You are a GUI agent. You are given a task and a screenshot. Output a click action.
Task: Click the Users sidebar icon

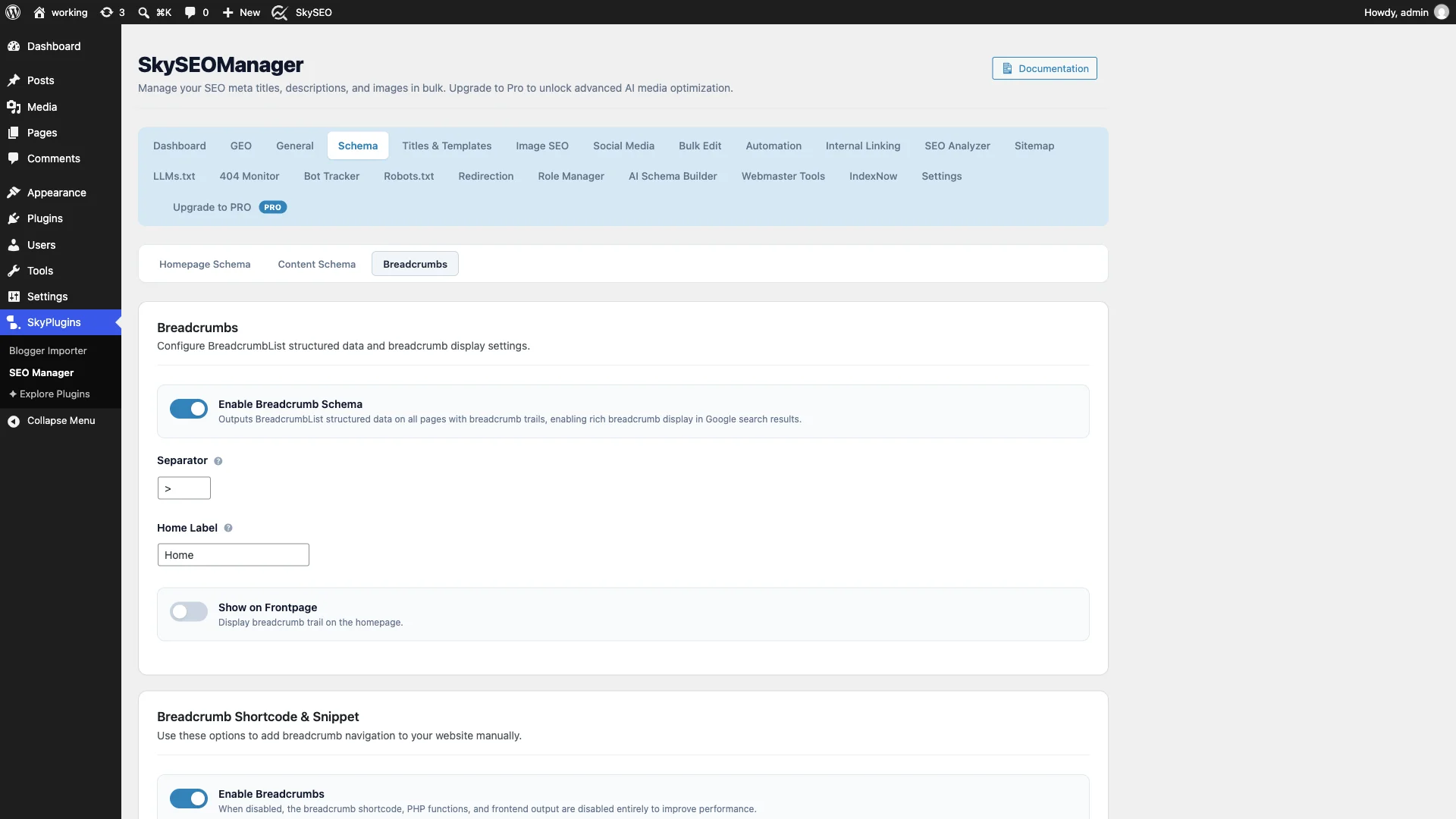point(14,245)
